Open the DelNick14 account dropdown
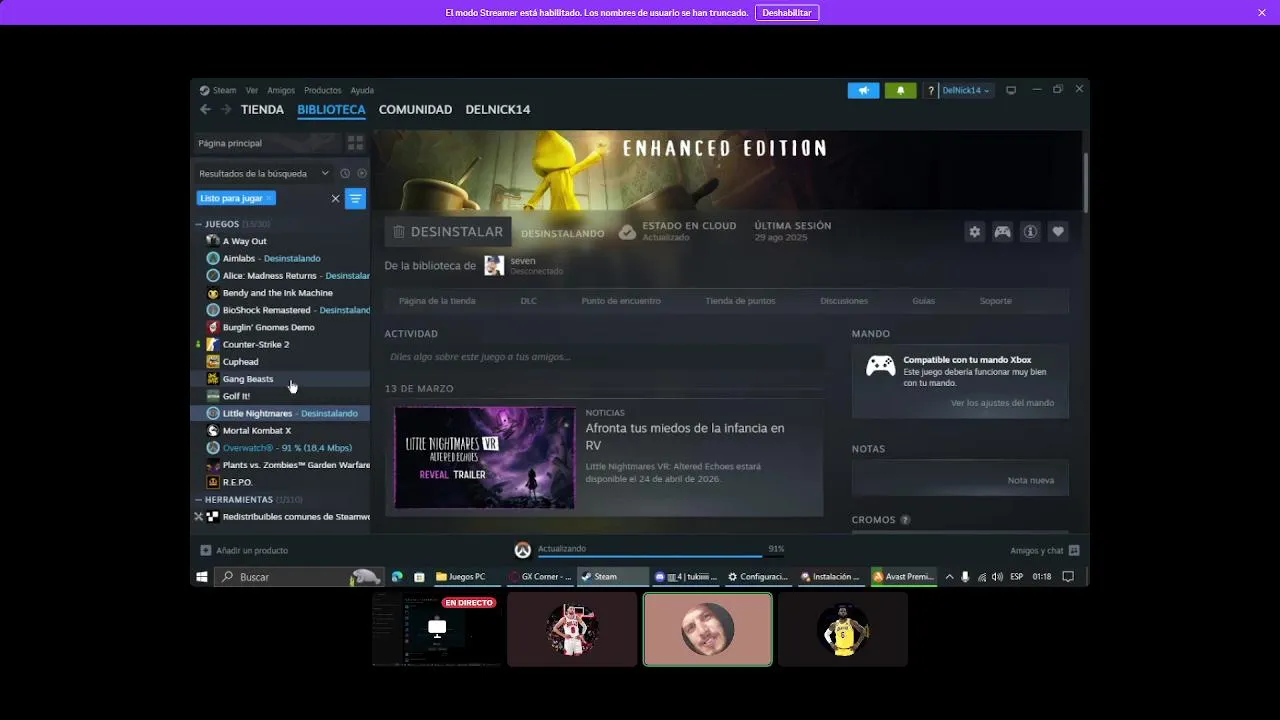The height and width of the screenshot is (720, 1280). pos(966,90)
